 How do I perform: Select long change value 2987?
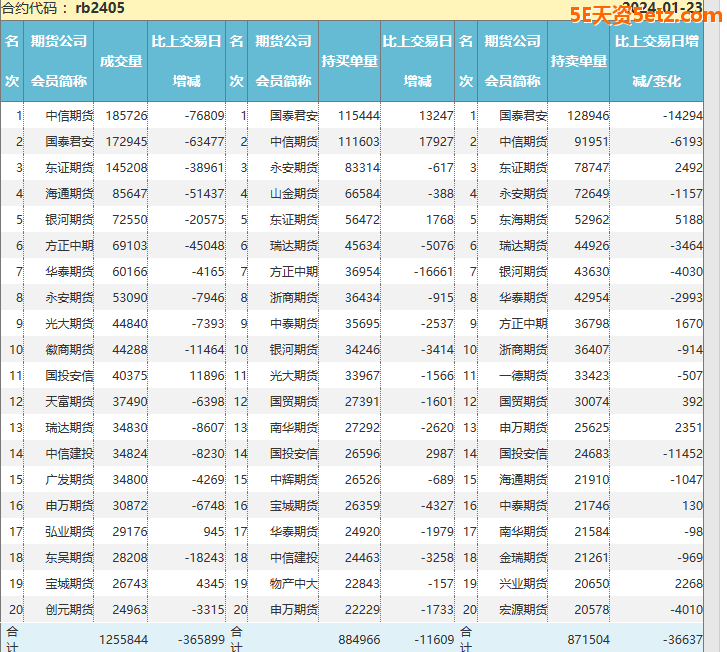440,453
